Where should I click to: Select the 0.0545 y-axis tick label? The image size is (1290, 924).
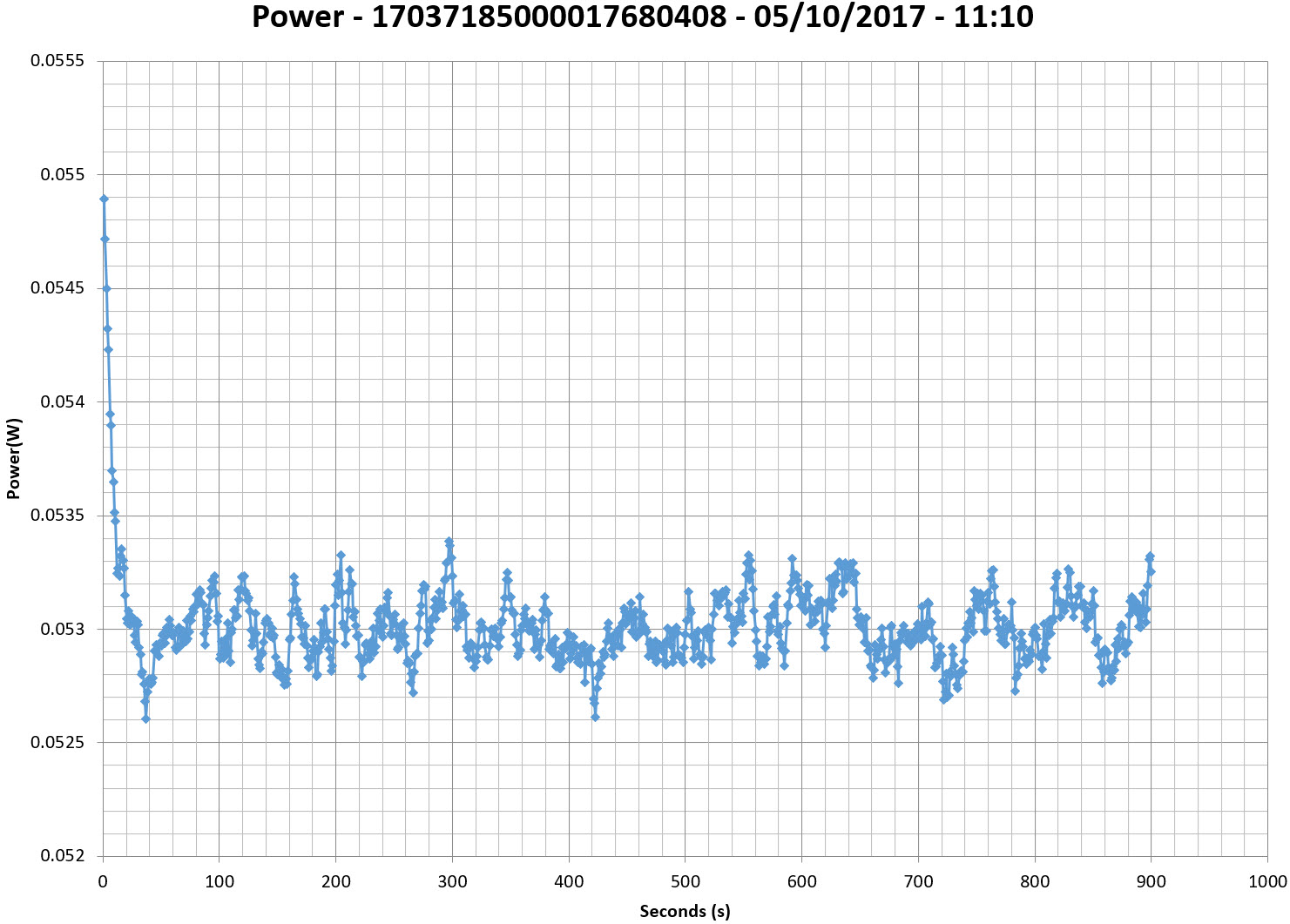[57, 288]
